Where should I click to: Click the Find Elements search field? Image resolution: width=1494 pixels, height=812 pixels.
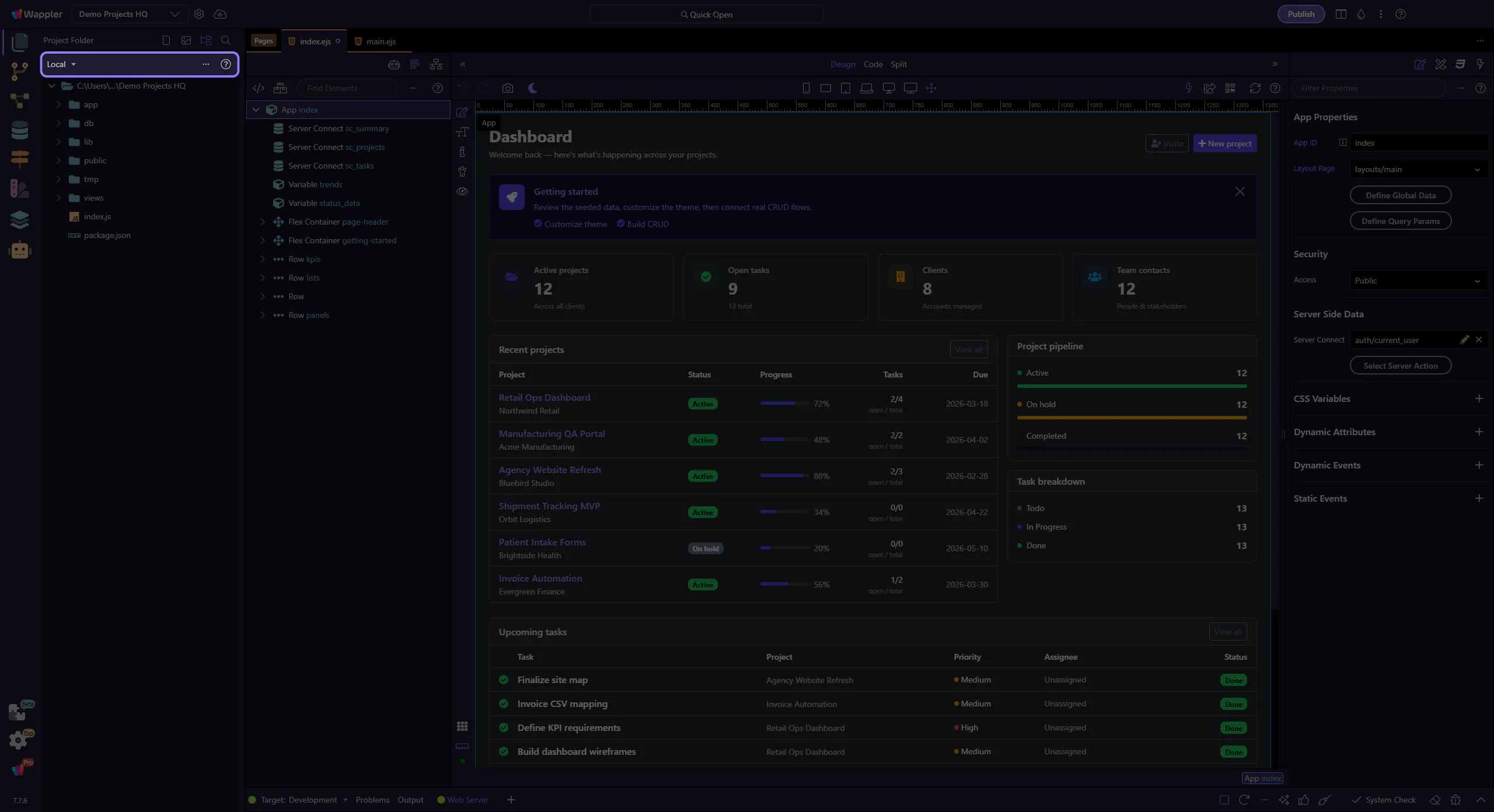tap(347, 88)
